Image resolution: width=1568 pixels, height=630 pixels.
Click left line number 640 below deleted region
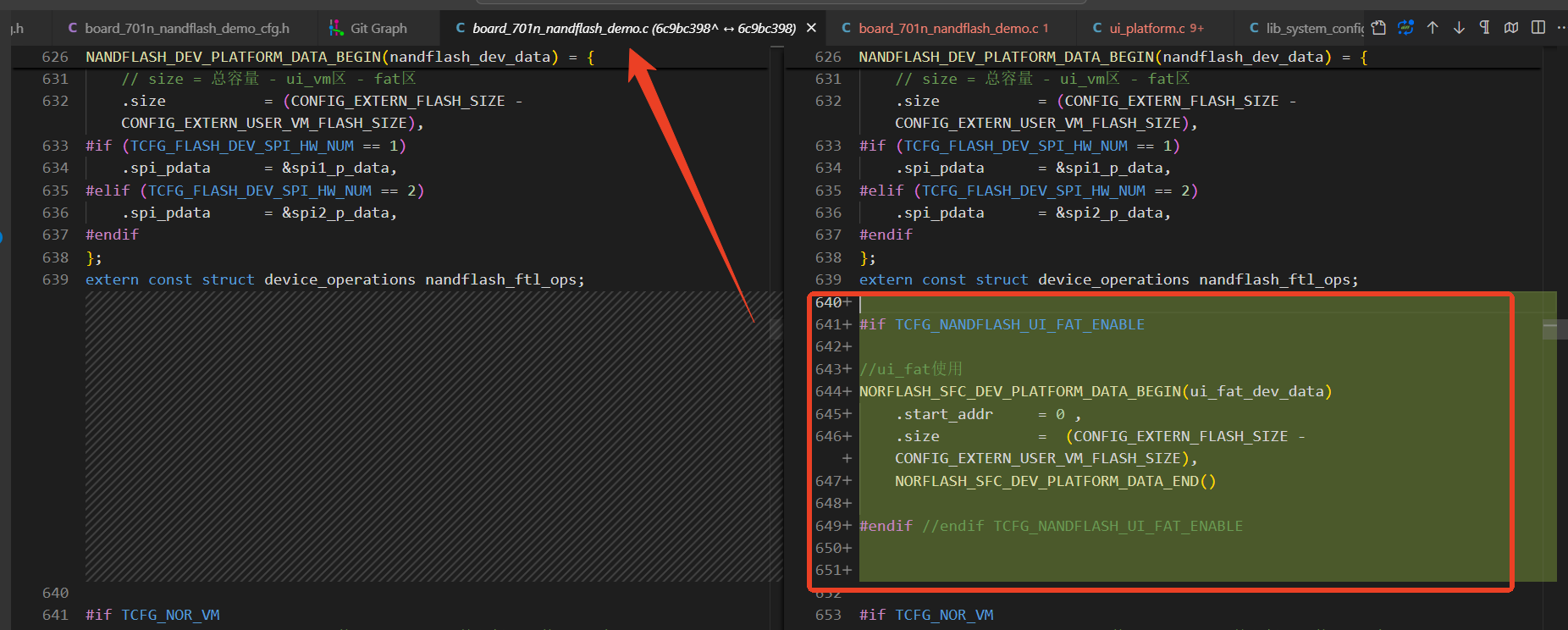point(56,593)
